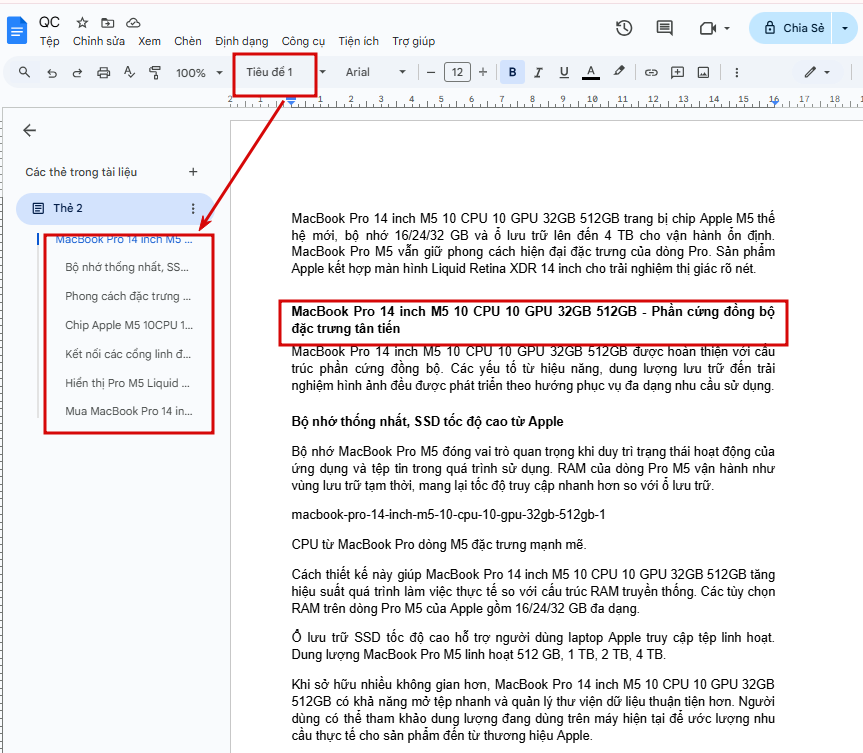Decrease font size with minus
Image resolution: width=863 pixels, height=753 pixels.
click(431, 72)
